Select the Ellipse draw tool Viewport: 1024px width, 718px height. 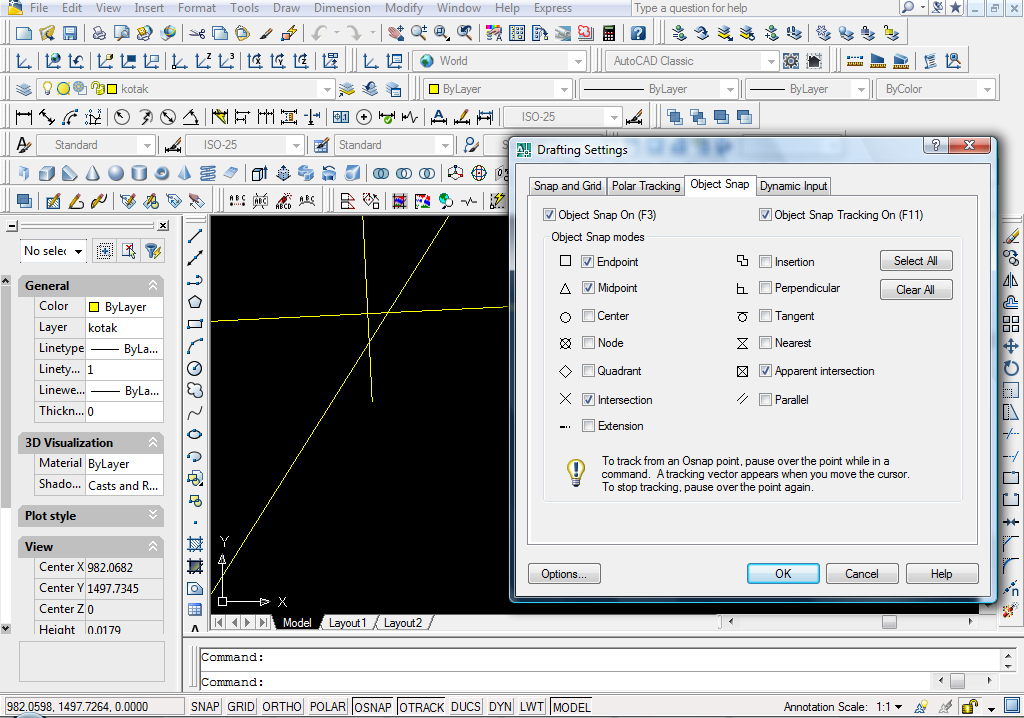pos(195,434)
